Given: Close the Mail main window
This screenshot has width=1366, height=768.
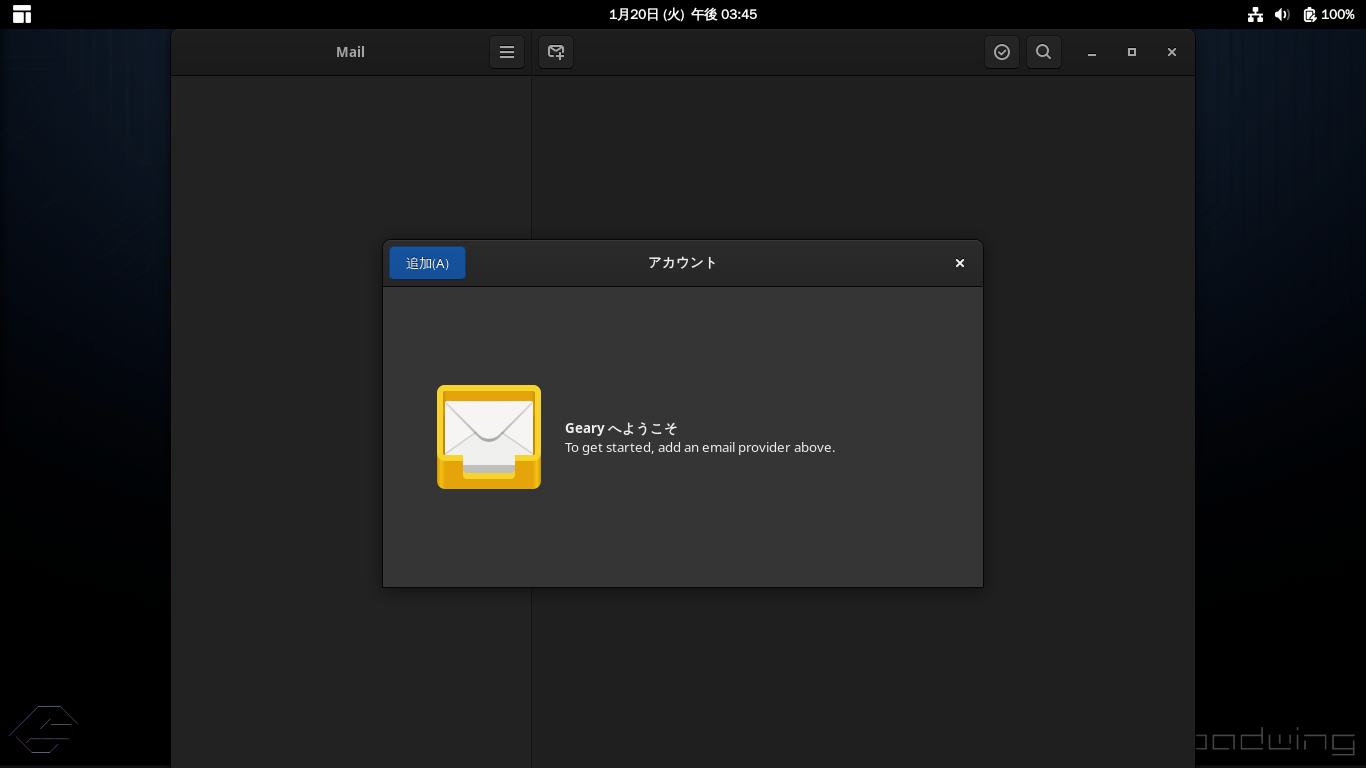Looking at the screenshot, I should (x=1172, y=52).
